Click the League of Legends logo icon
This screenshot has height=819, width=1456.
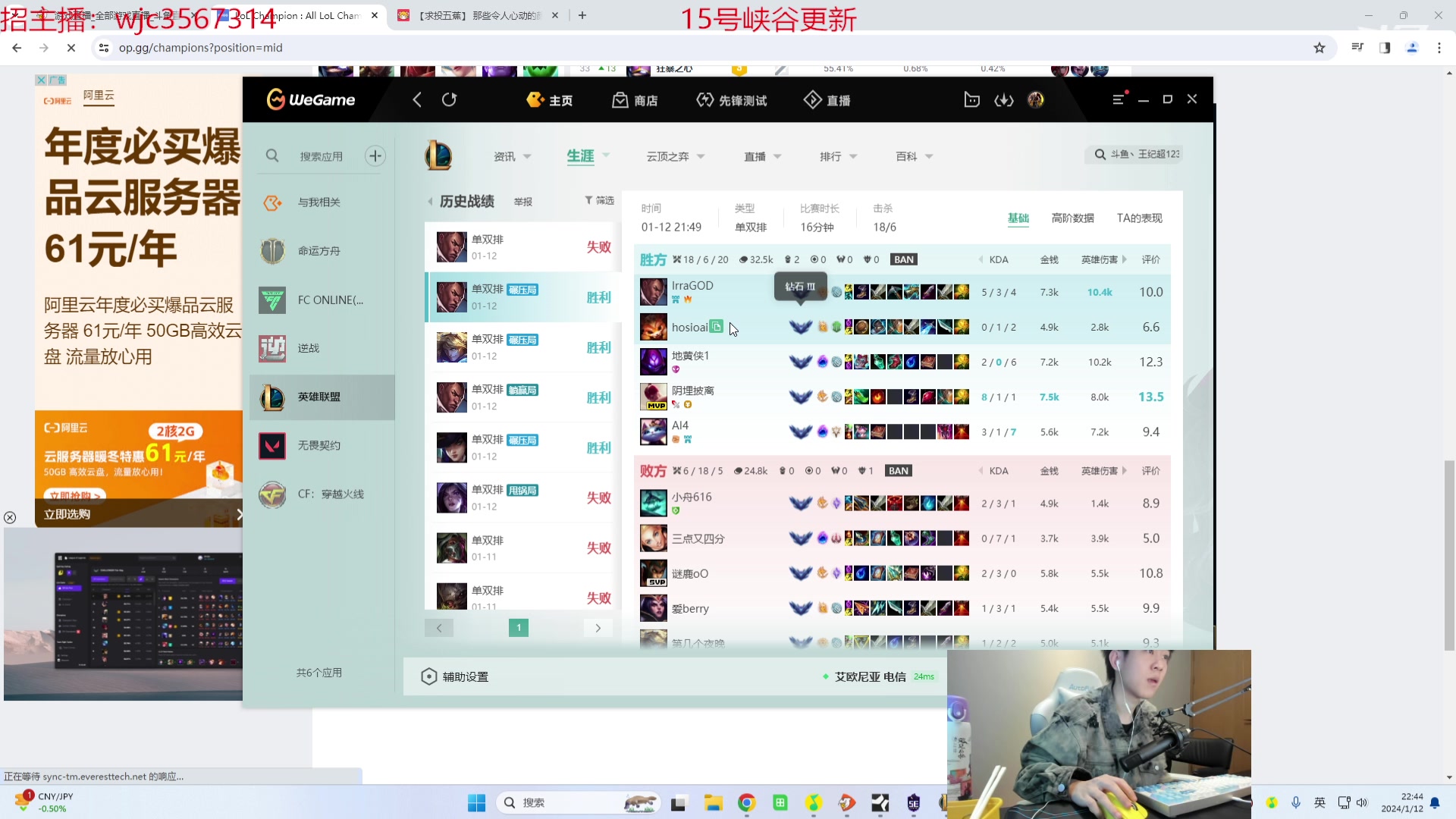(x=438, y=155)
